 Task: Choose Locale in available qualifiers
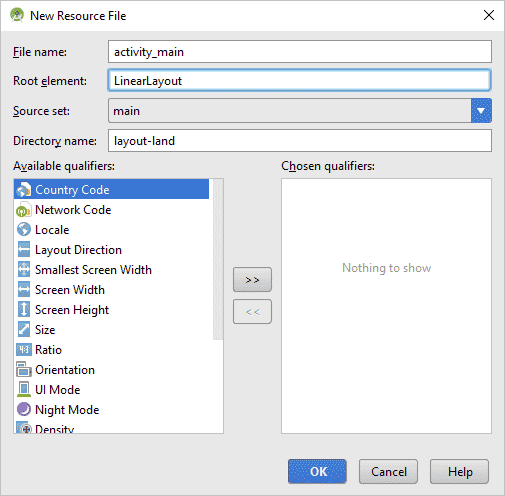(x=52, y=230)
